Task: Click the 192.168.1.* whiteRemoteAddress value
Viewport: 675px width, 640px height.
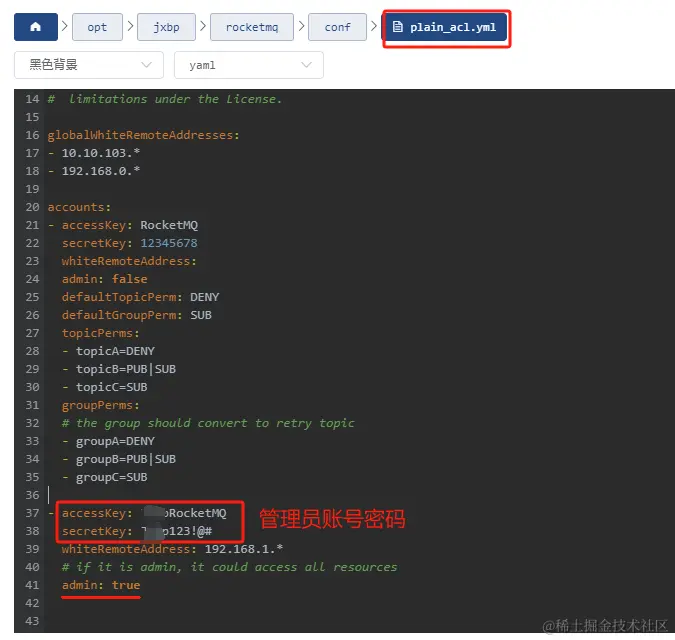Action: 244,549
